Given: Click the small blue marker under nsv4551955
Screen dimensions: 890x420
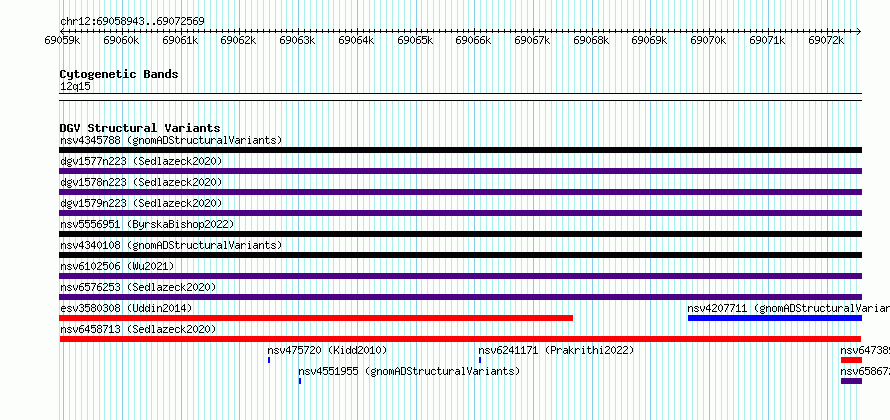Looking at the screenshot, I should [300, 381].
